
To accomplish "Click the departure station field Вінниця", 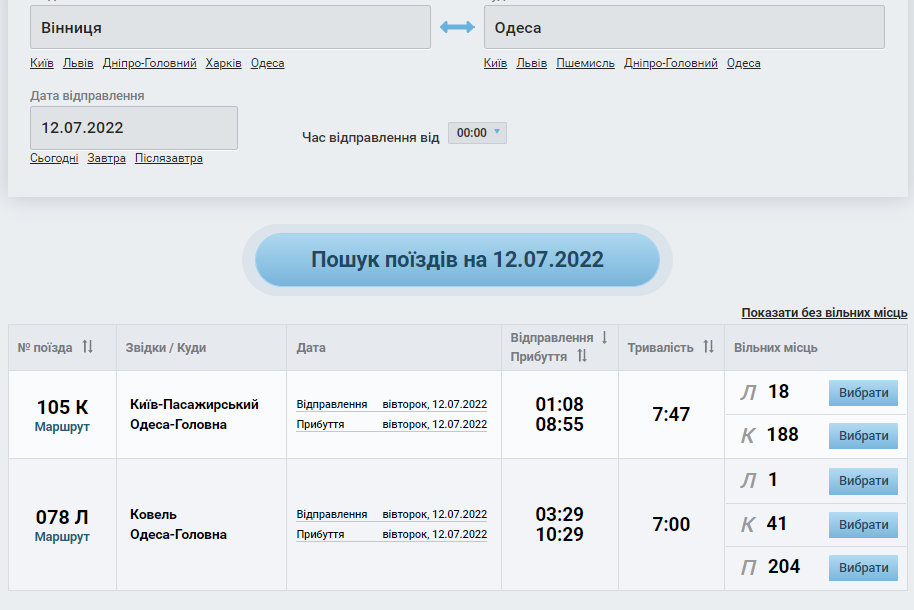I will 230,28.
